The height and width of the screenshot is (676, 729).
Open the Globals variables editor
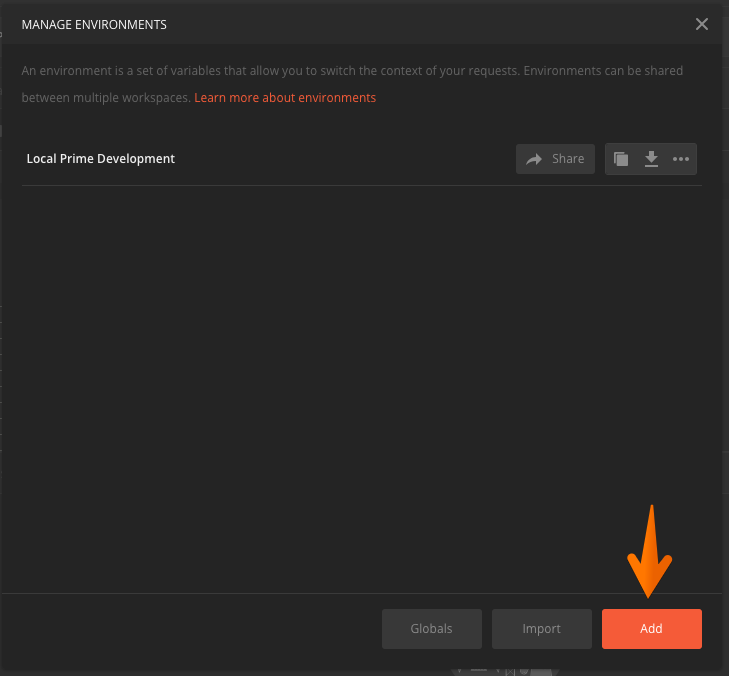[431, 629]
